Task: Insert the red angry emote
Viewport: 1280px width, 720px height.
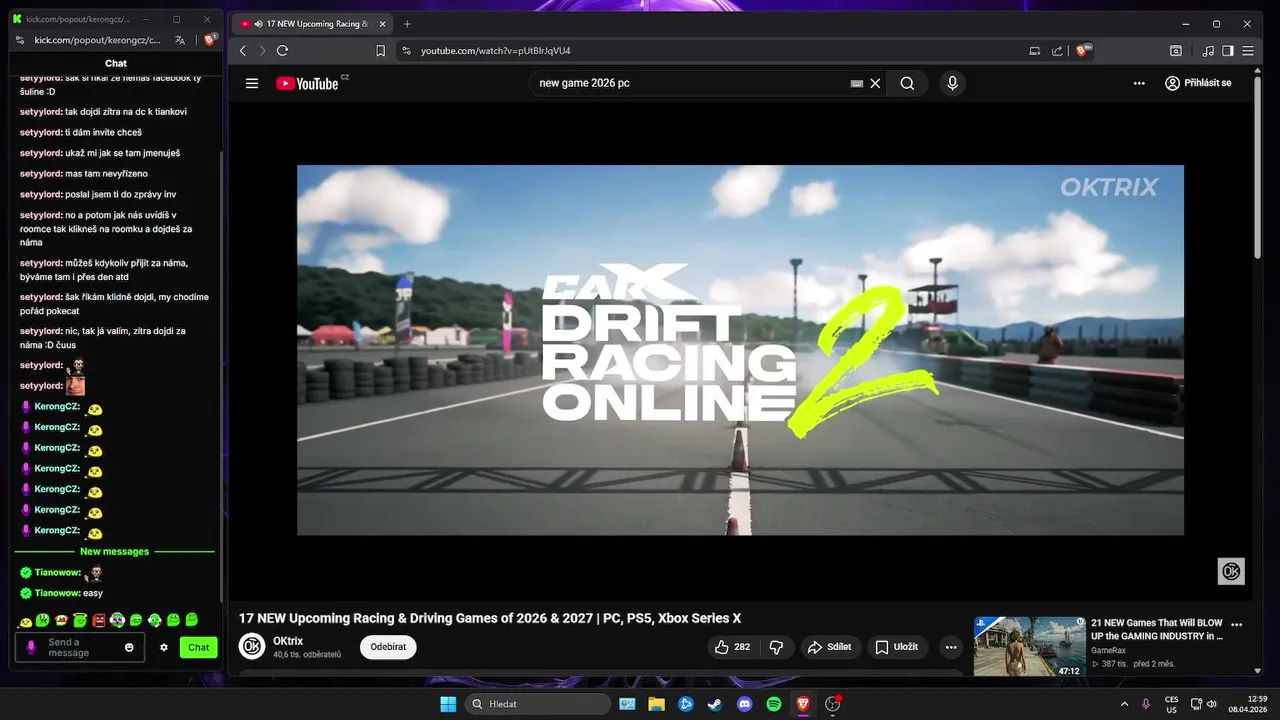Action: pos(99,620)
